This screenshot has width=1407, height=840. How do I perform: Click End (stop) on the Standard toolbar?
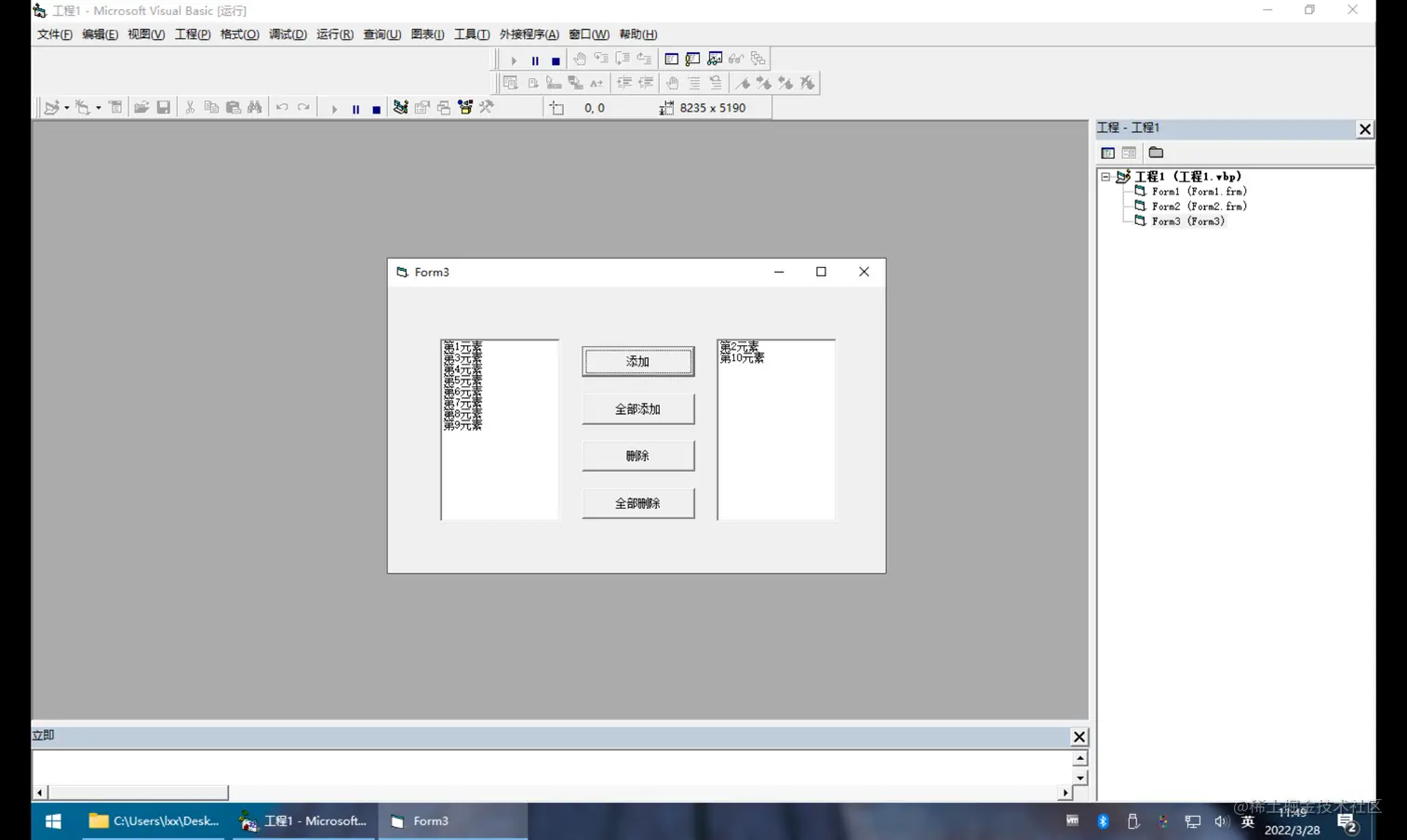(x=377, y=109)
